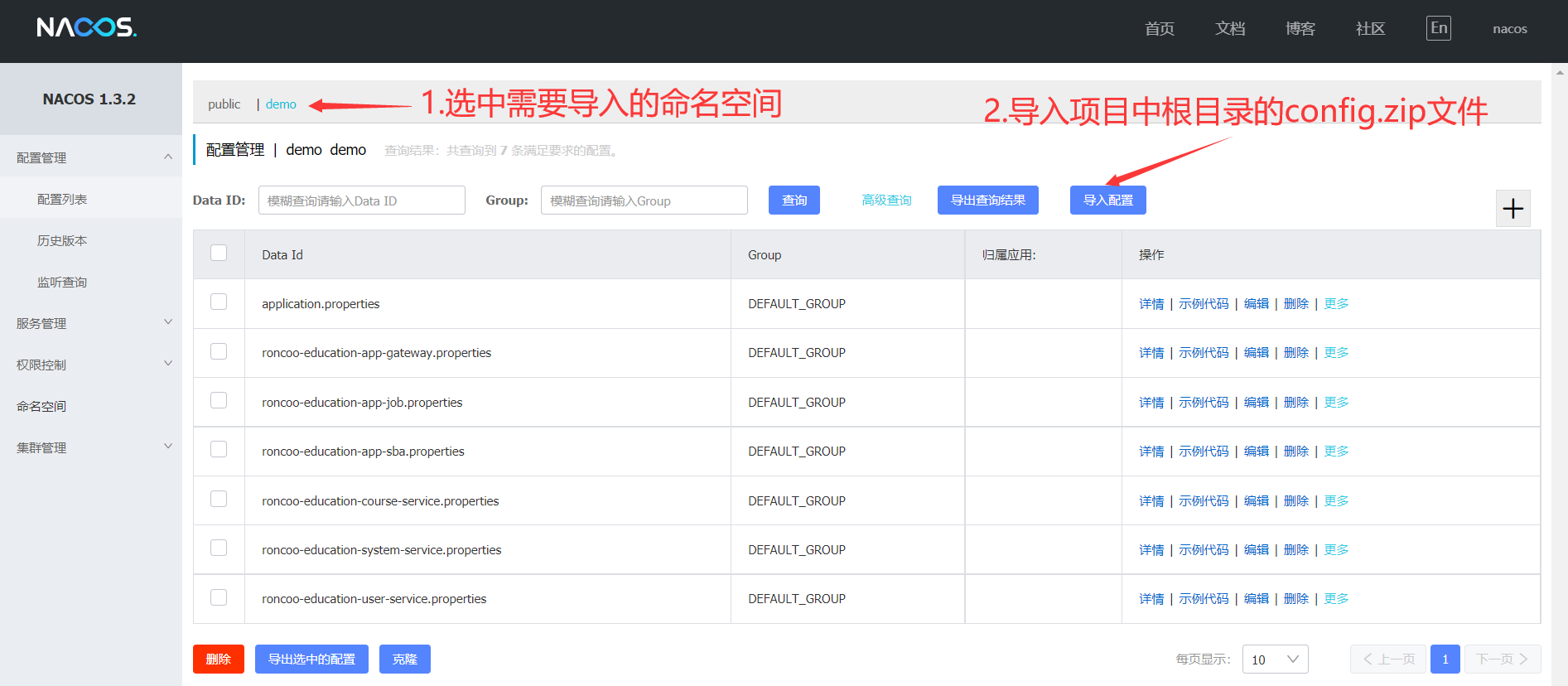Image resolution: width=1568 pixels, height=686 pixels.
Task: Click 导出选中的配置 button
Action: click(x=311, y=659)
